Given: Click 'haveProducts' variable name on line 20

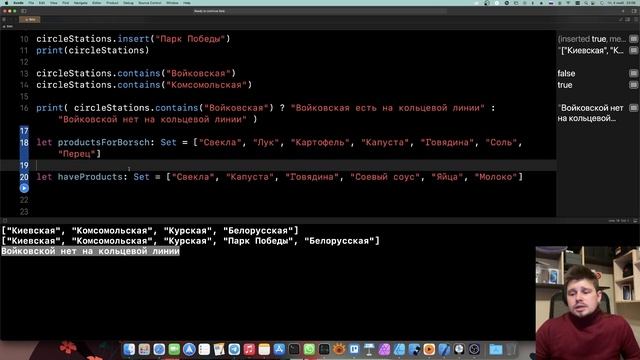Looking at the screenshot, I should [90, 177].
